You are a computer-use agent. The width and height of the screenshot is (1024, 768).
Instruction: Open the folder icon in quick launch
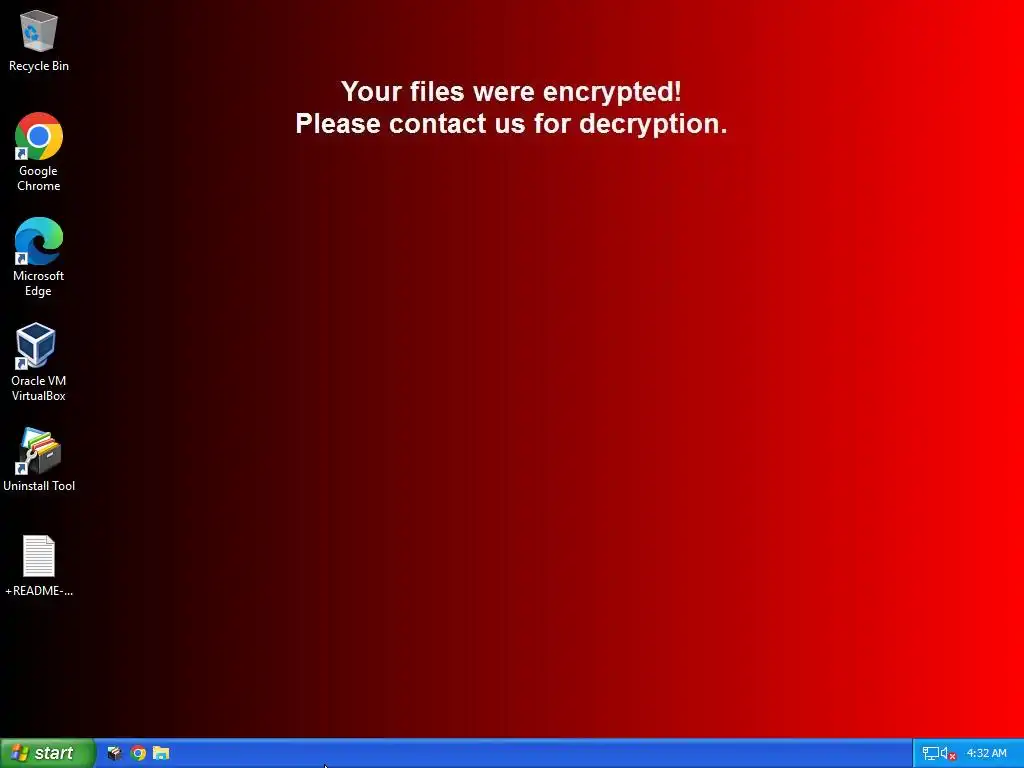[161, 753]
